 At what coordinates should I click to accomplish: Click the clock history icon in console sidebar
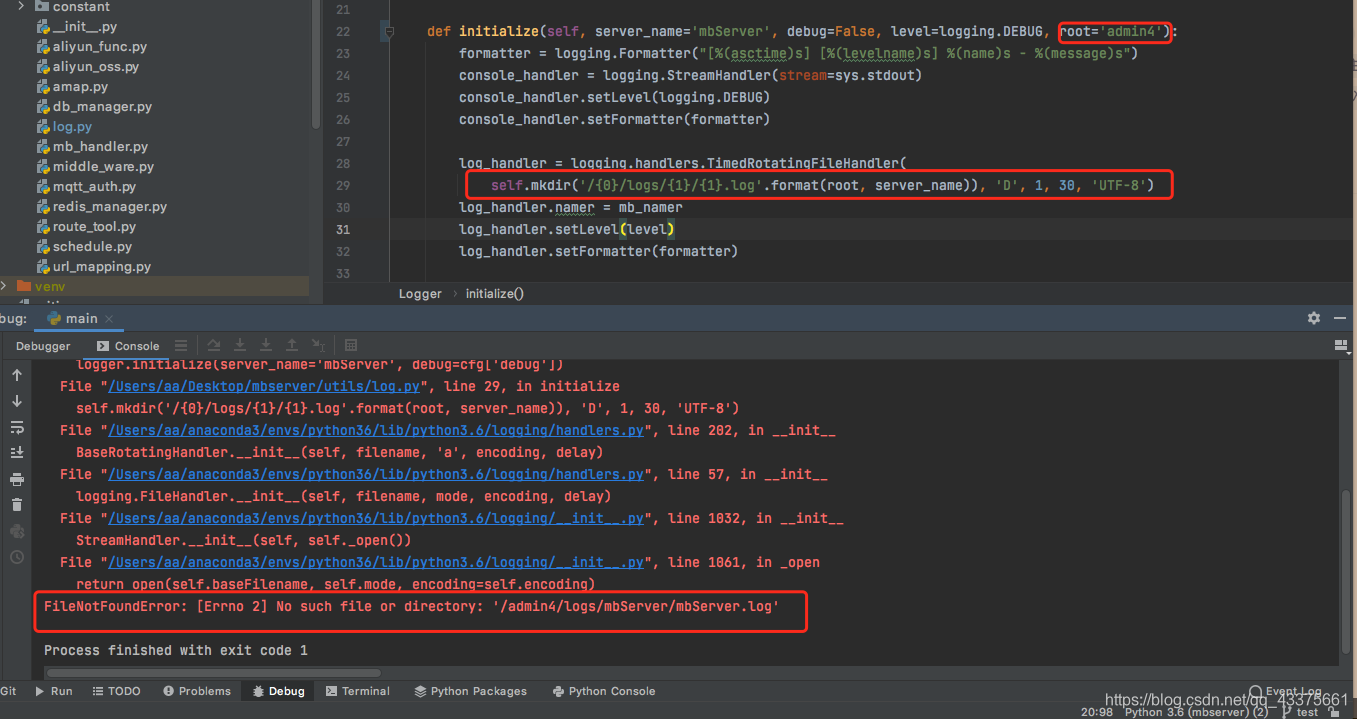point(17,557)
